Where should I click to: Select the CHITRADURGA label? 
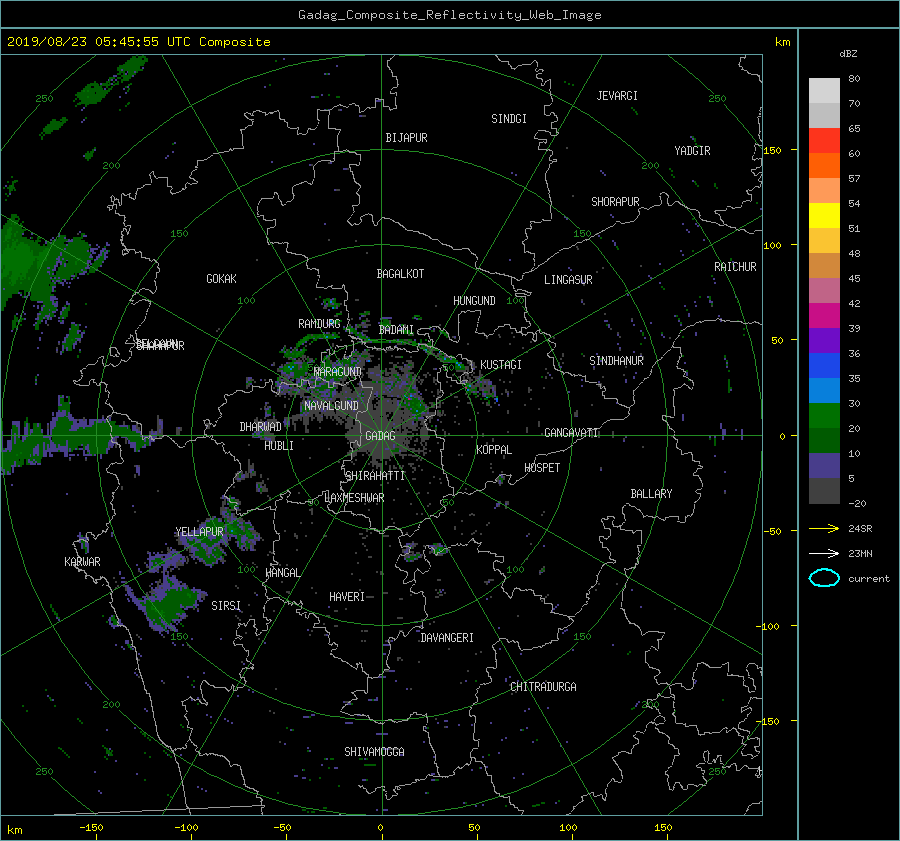click(543, 687)
